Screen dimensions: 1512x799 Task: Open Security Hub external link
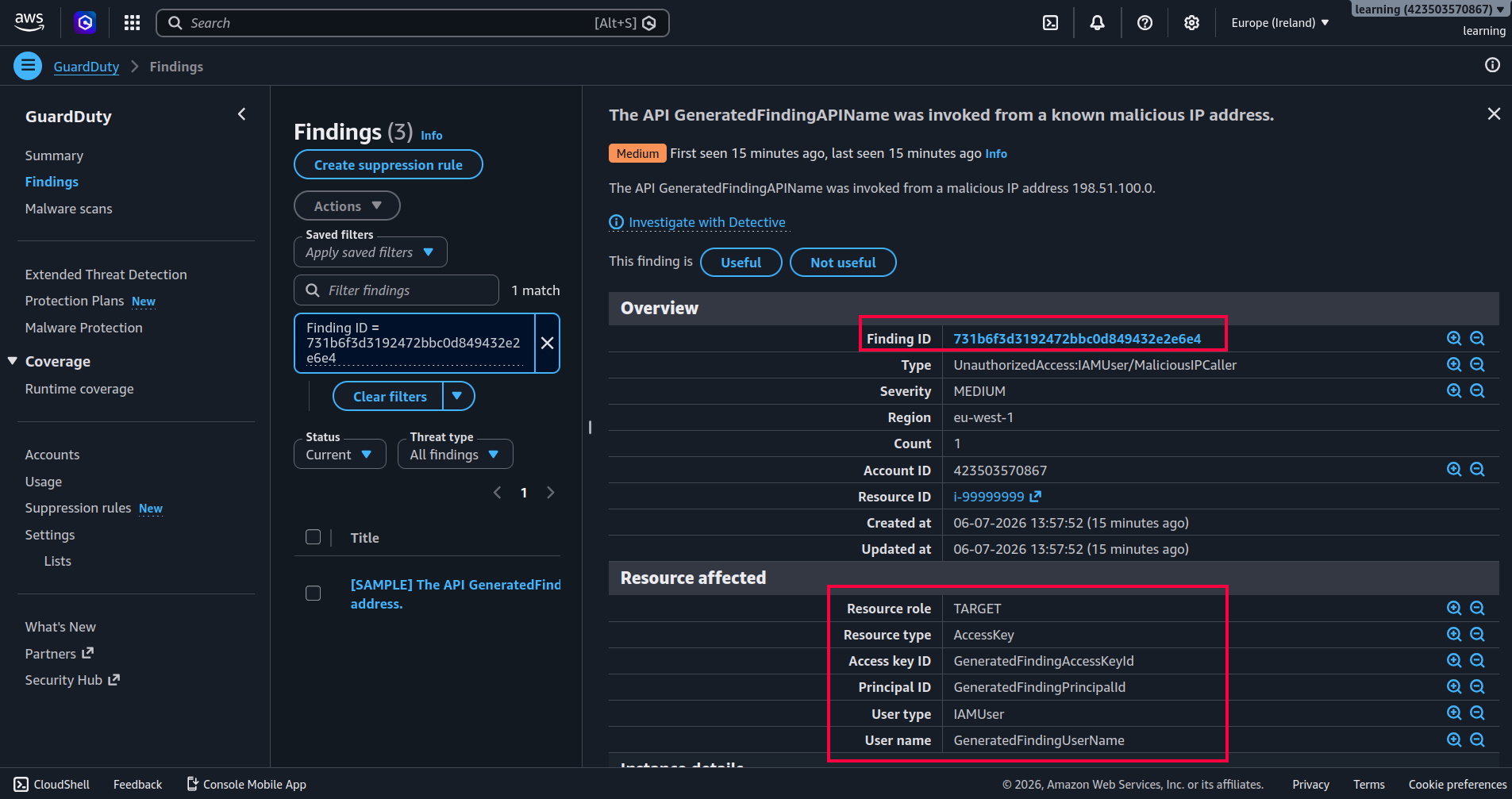click(x=72, y=680)
